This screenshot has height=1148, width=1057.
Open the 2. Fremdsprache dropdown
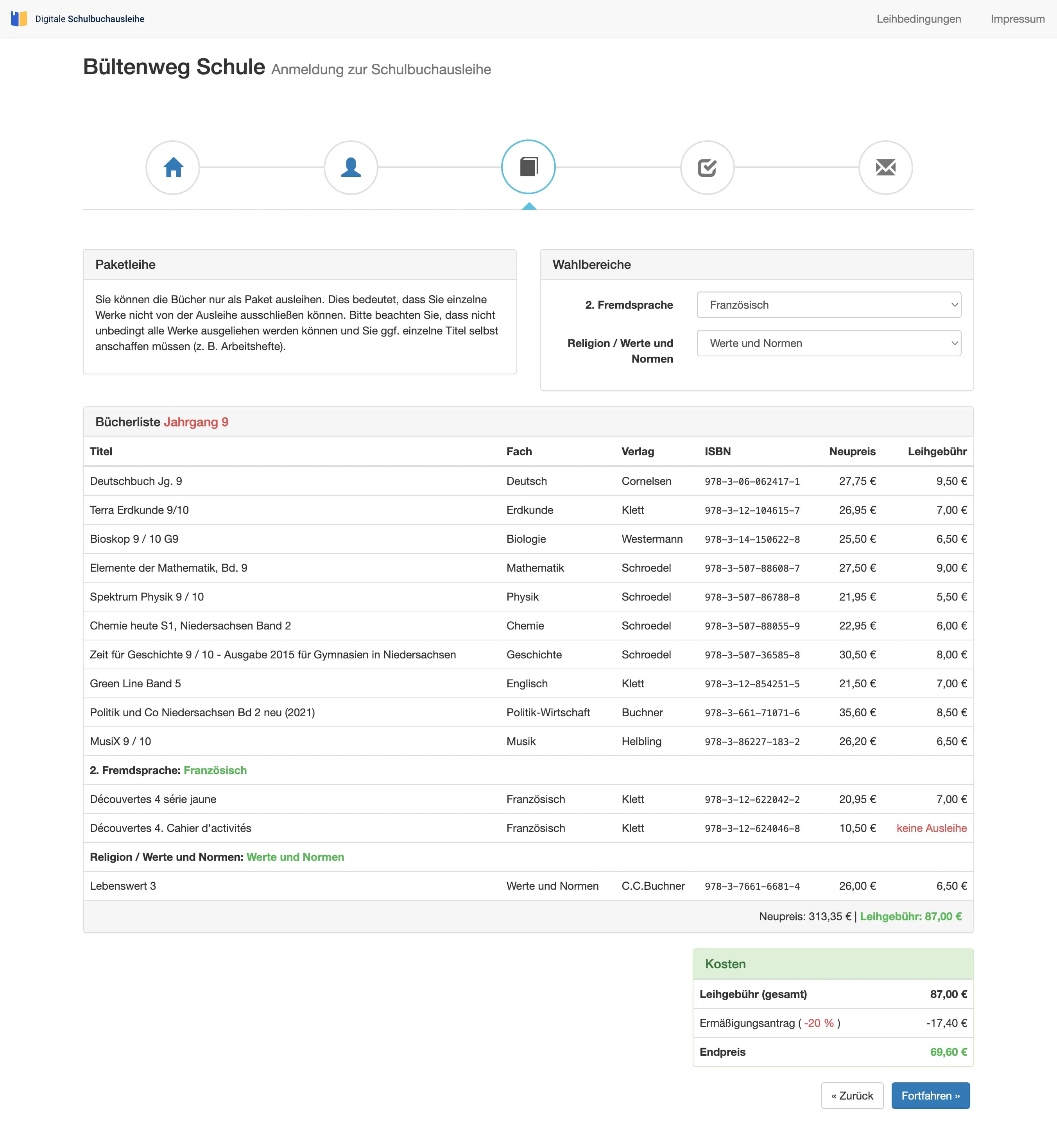[828, 305]
